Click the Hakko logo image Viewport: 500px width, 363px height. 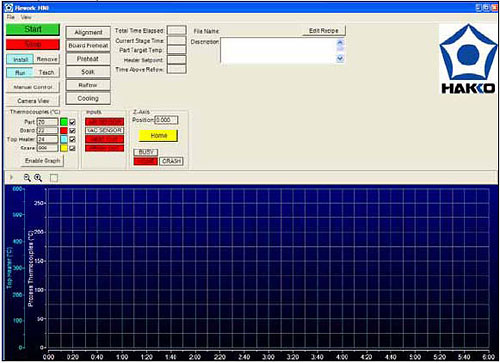pyautogui.click(x=468, y=59)
